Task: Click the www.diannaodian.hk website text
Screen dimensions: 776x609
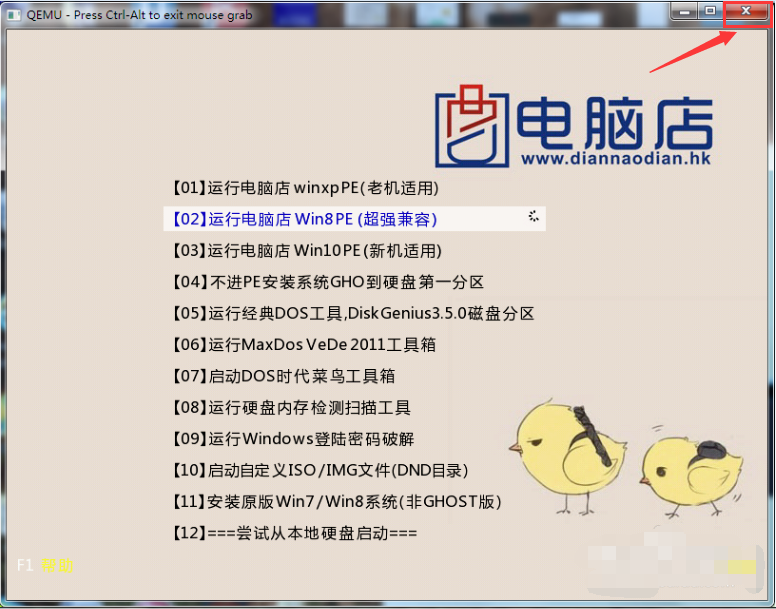Action: coord(616,158)
